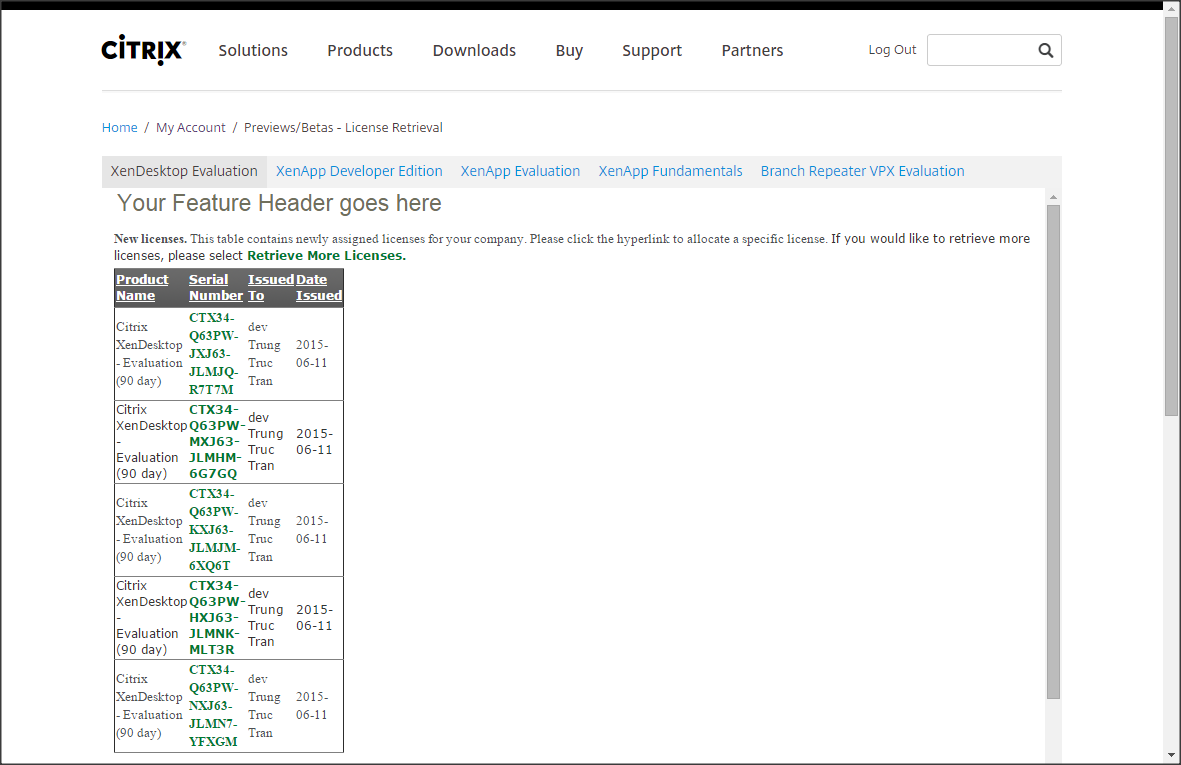Sort table by Date Issued header

pos(318,287)
